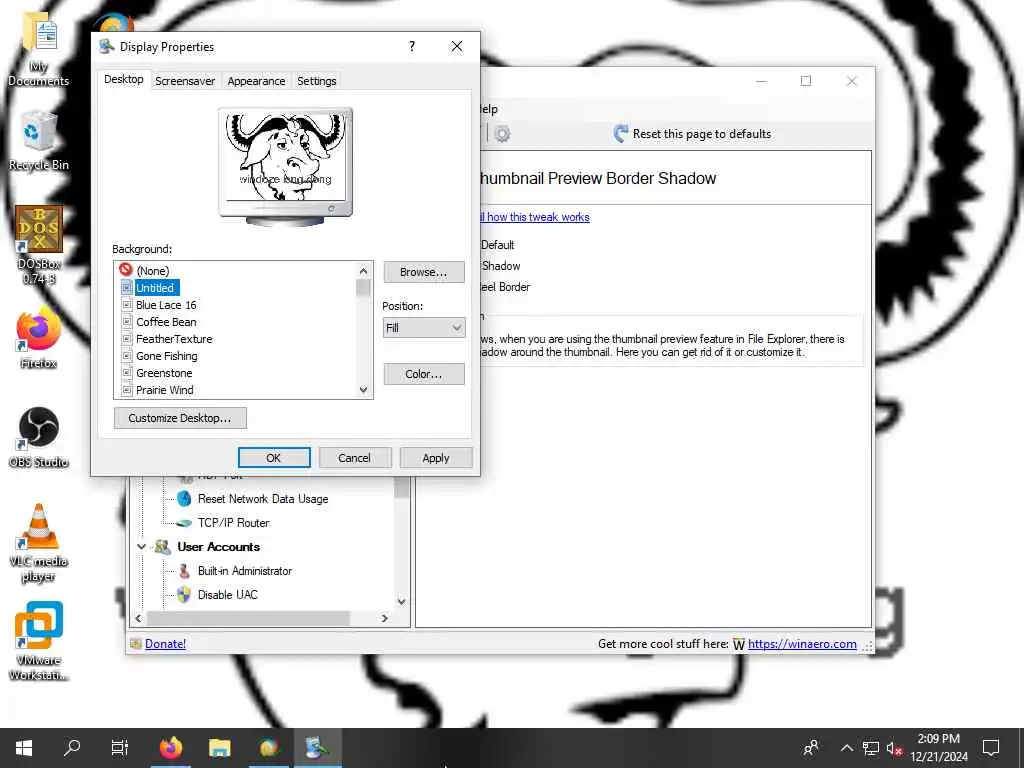
Task: Collapse the User Accounts tree node
Action: tap(141, 547)
